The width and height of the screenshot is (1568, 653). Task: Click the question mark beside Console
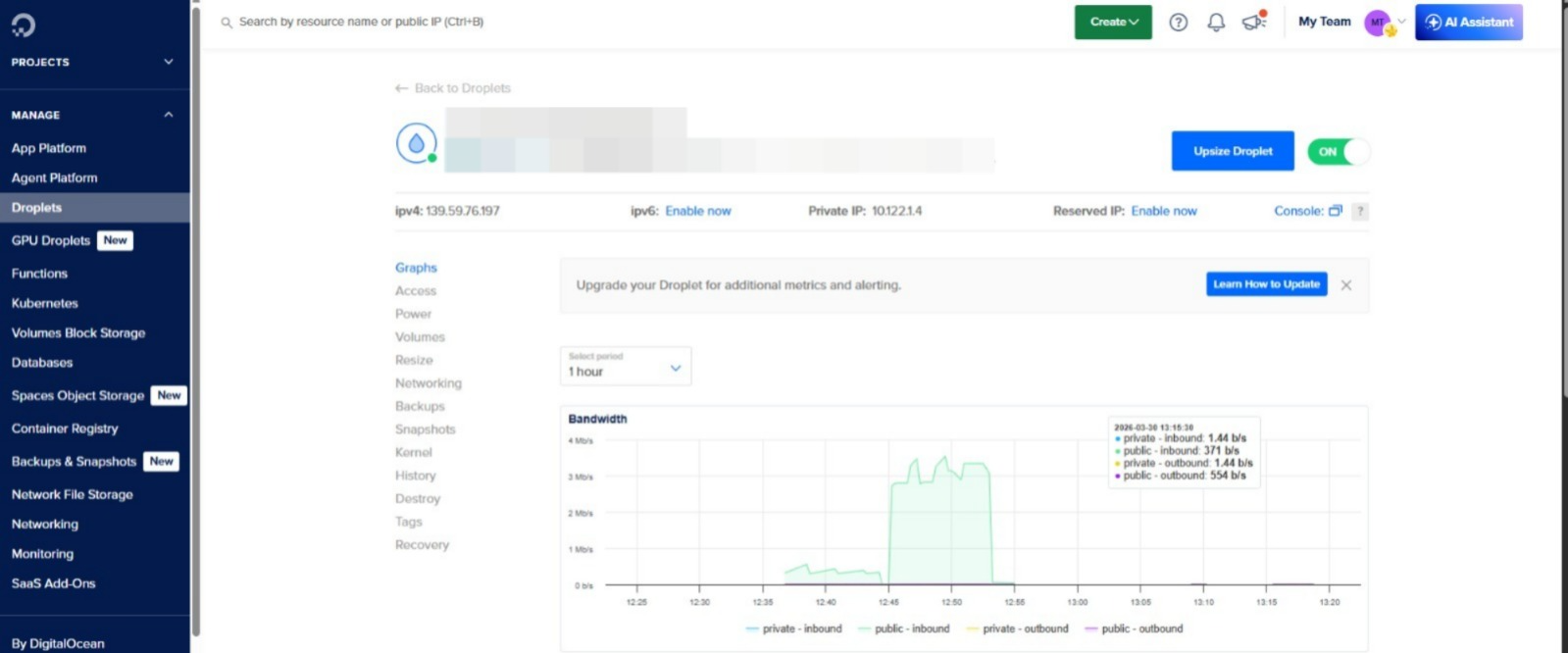click(1359, 211)
